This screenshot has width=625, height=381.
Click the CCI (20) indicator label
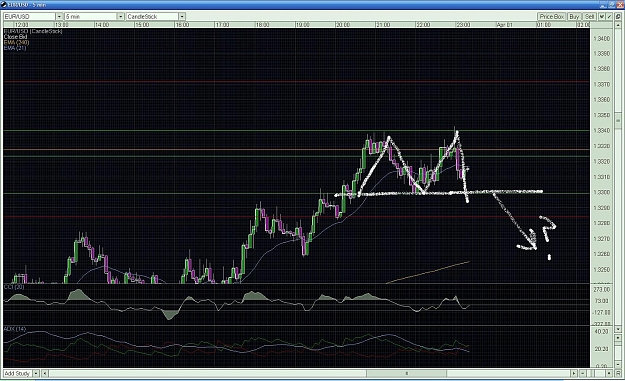(x=14, y=287)
